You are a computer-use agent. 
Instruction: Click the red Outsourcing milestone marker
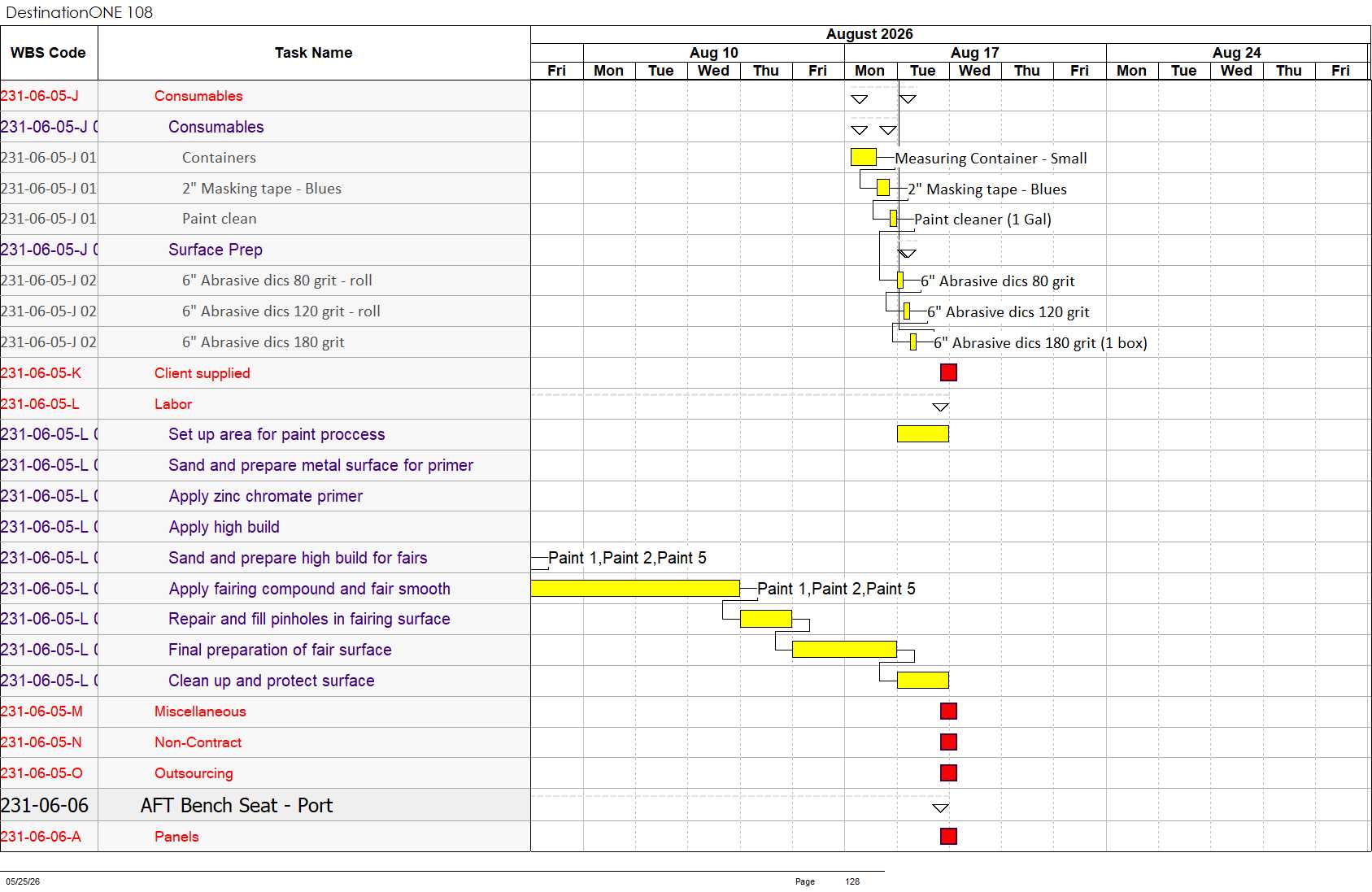pos(948,773)
